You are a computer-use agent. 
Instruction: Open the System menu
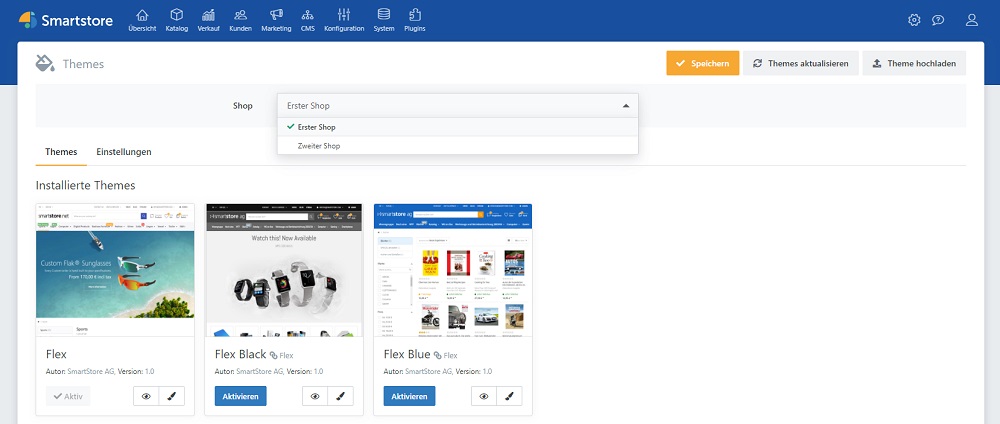[384, 20]
